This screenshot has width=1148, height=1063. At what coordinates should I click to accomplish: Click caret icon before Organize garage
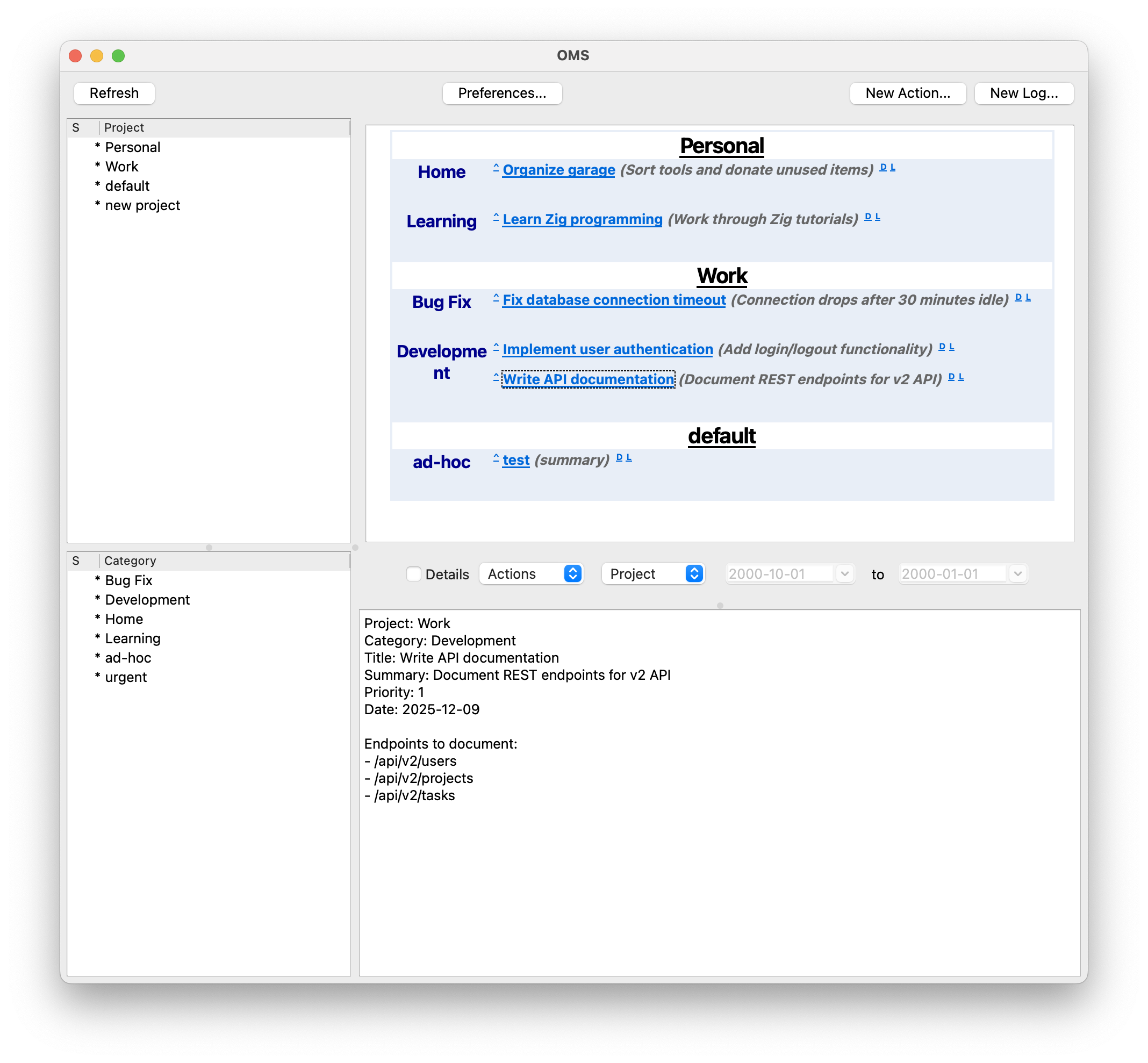coord(496,167)
